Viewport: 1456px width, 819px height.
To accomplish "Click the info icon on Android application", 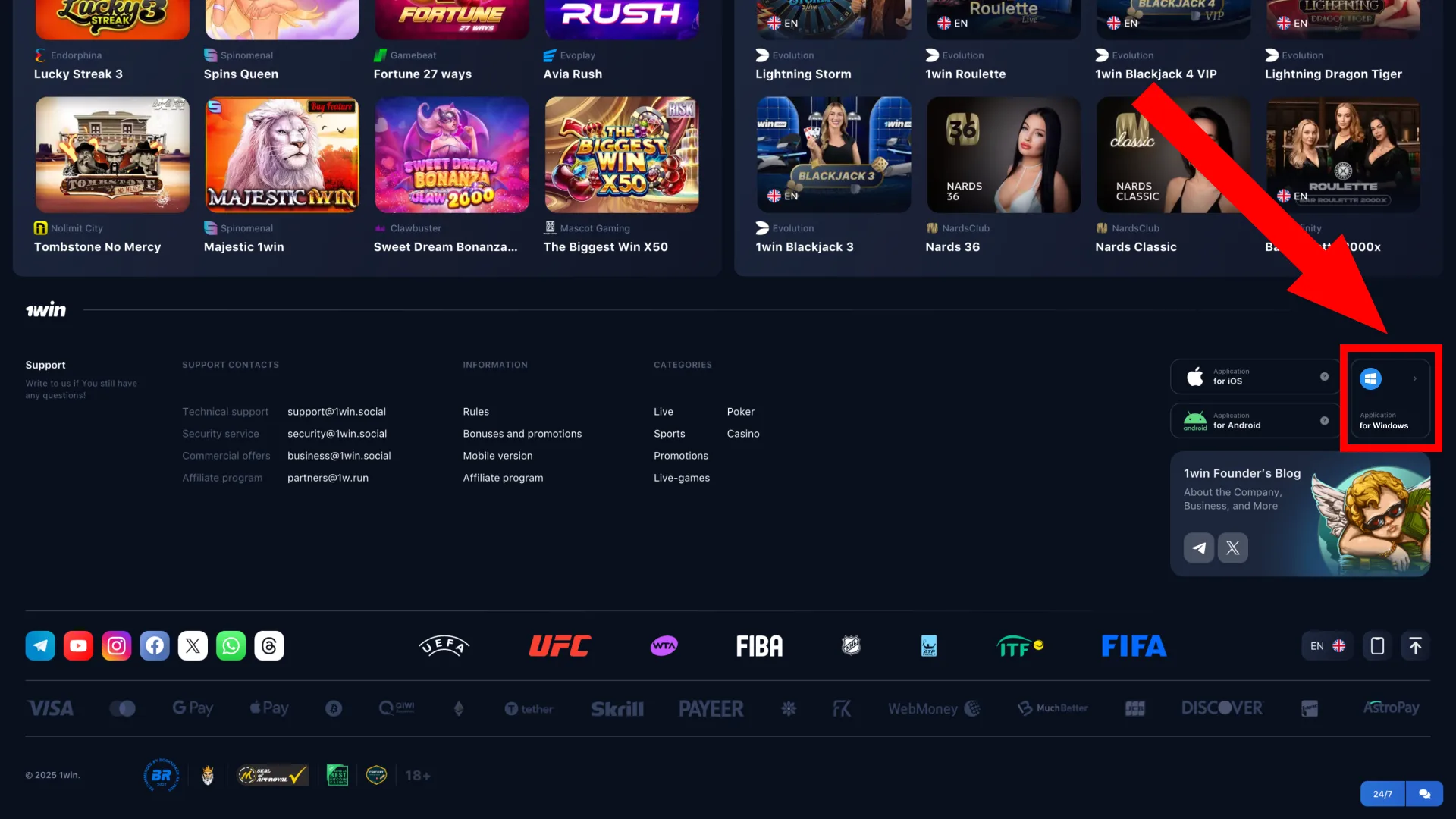I will (x=1324, y=421).
